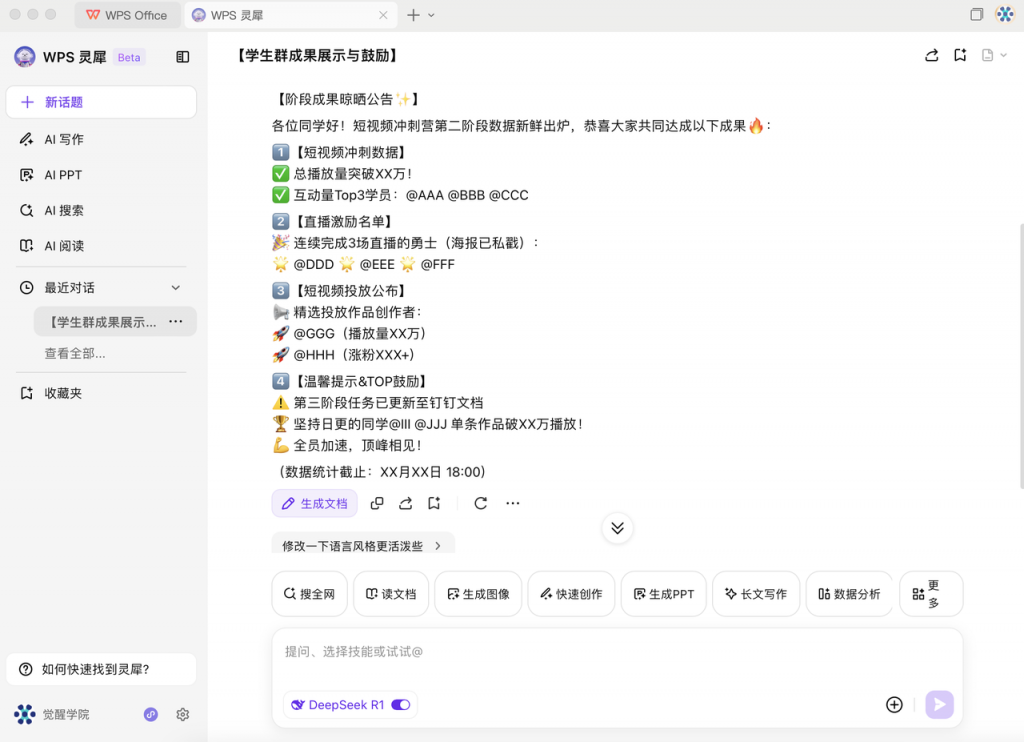Select 数据分析 skill
Image resolution: width=1024 pixels, height=742 pixels.
(850, 594)
